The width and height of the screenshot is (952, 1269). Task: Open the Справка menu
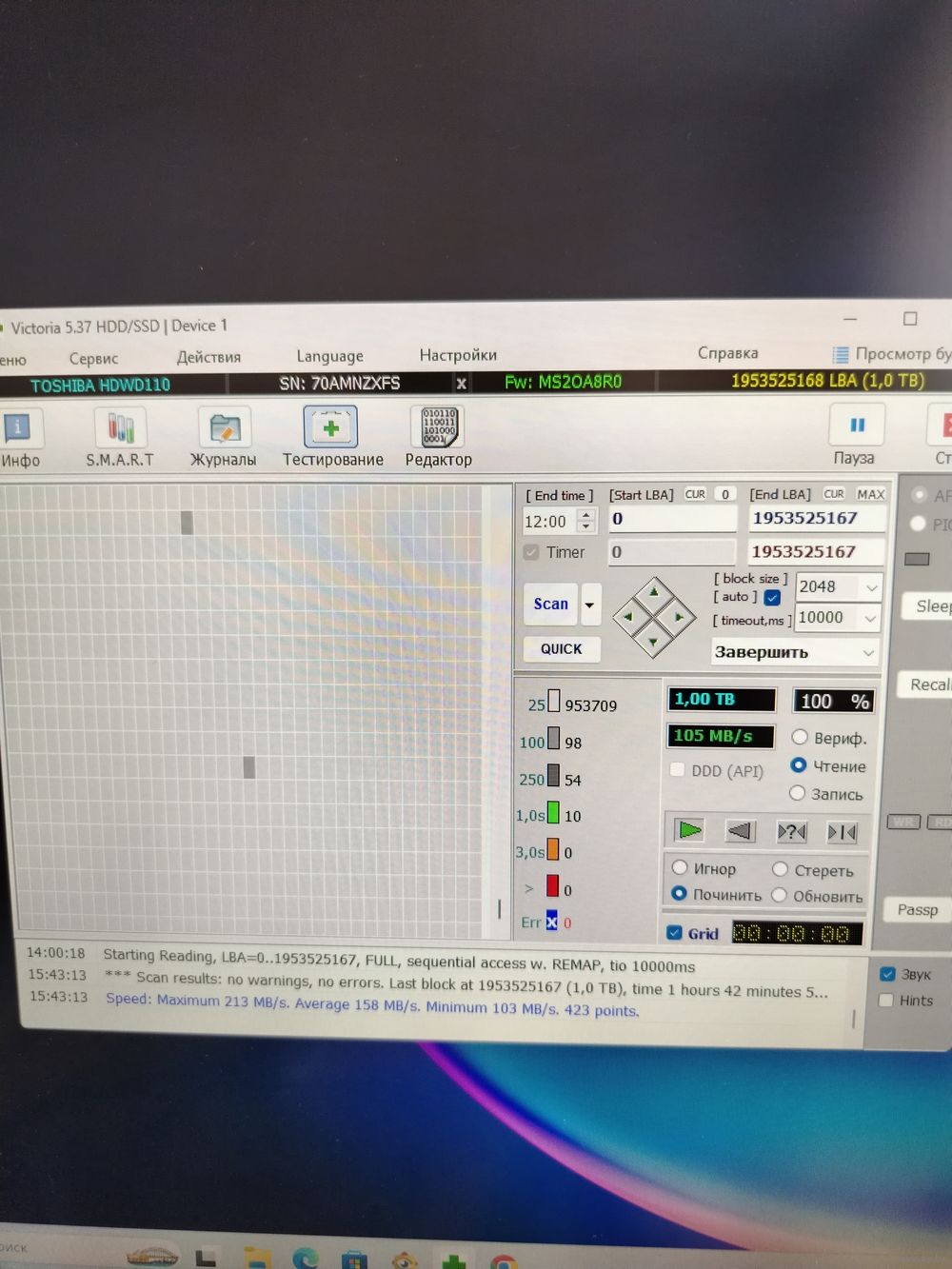point(727,353)
